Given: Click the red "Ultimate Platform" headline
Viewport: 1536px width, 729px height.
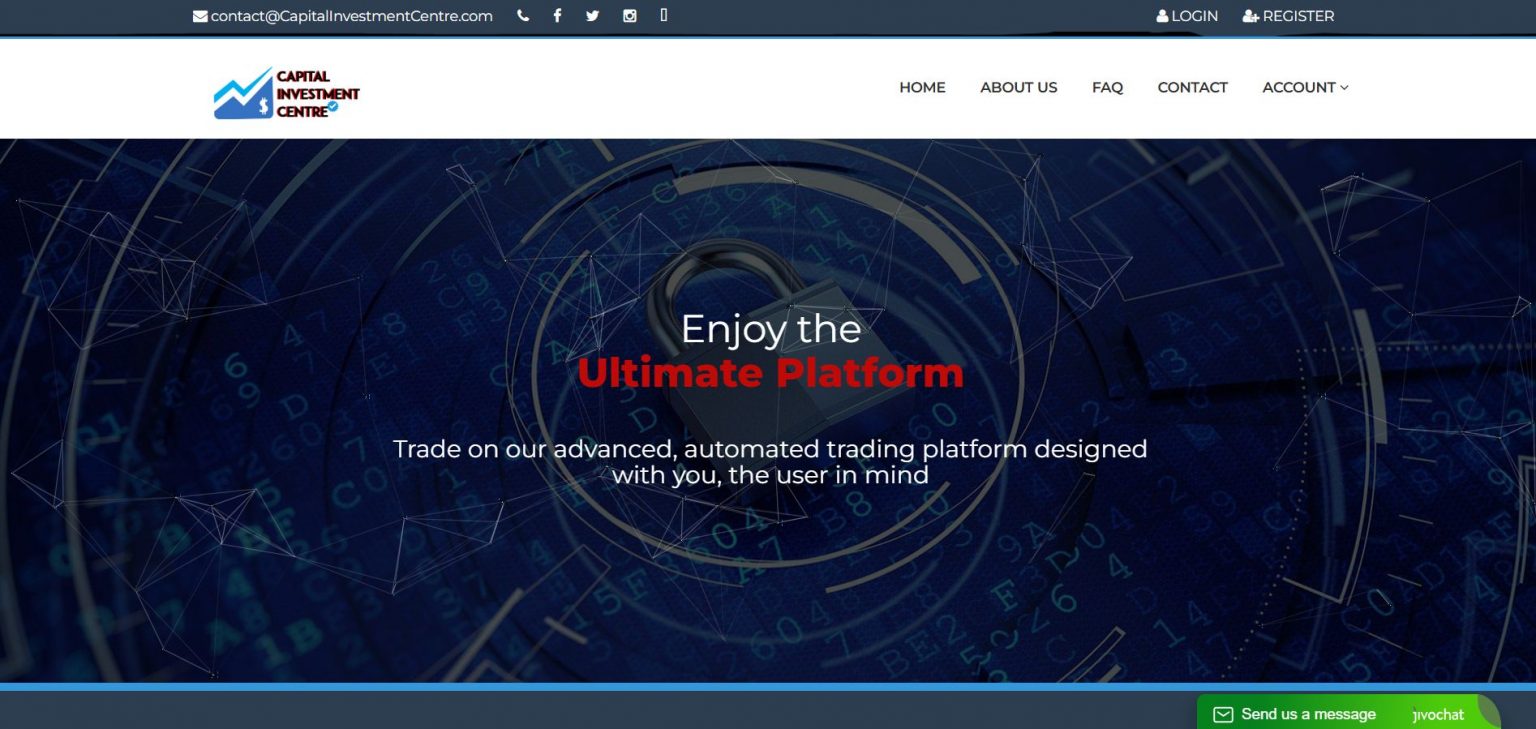Looking at the screenshot, I should coord(770,373).
